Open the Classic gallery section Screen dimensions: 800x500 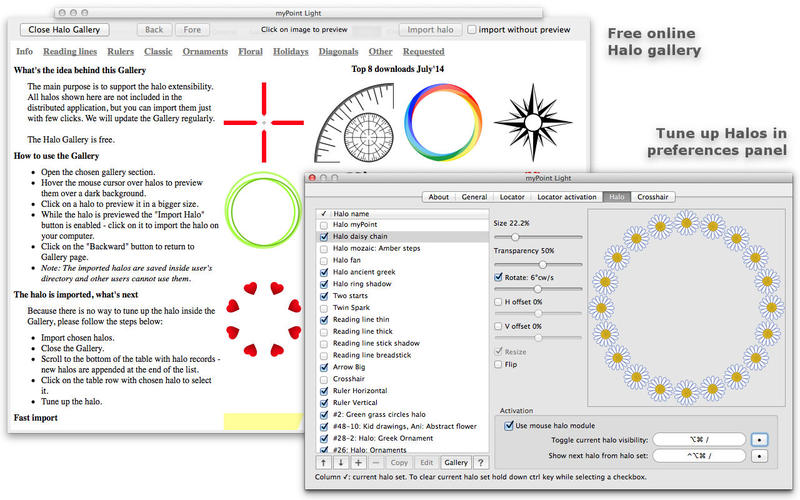[x=158, y=52]
